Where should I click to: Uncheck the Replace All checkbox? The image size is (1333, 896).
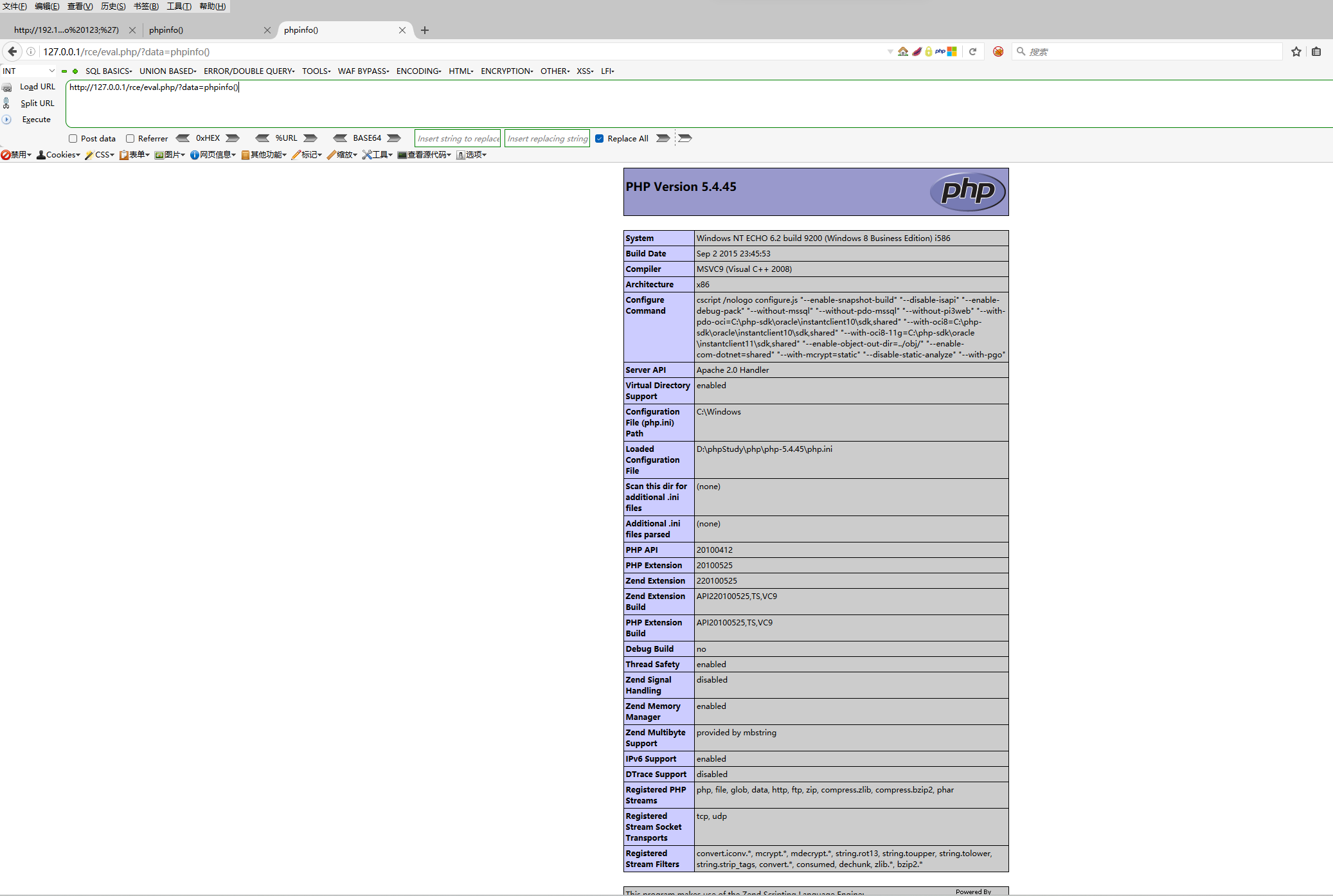[600, 139]
